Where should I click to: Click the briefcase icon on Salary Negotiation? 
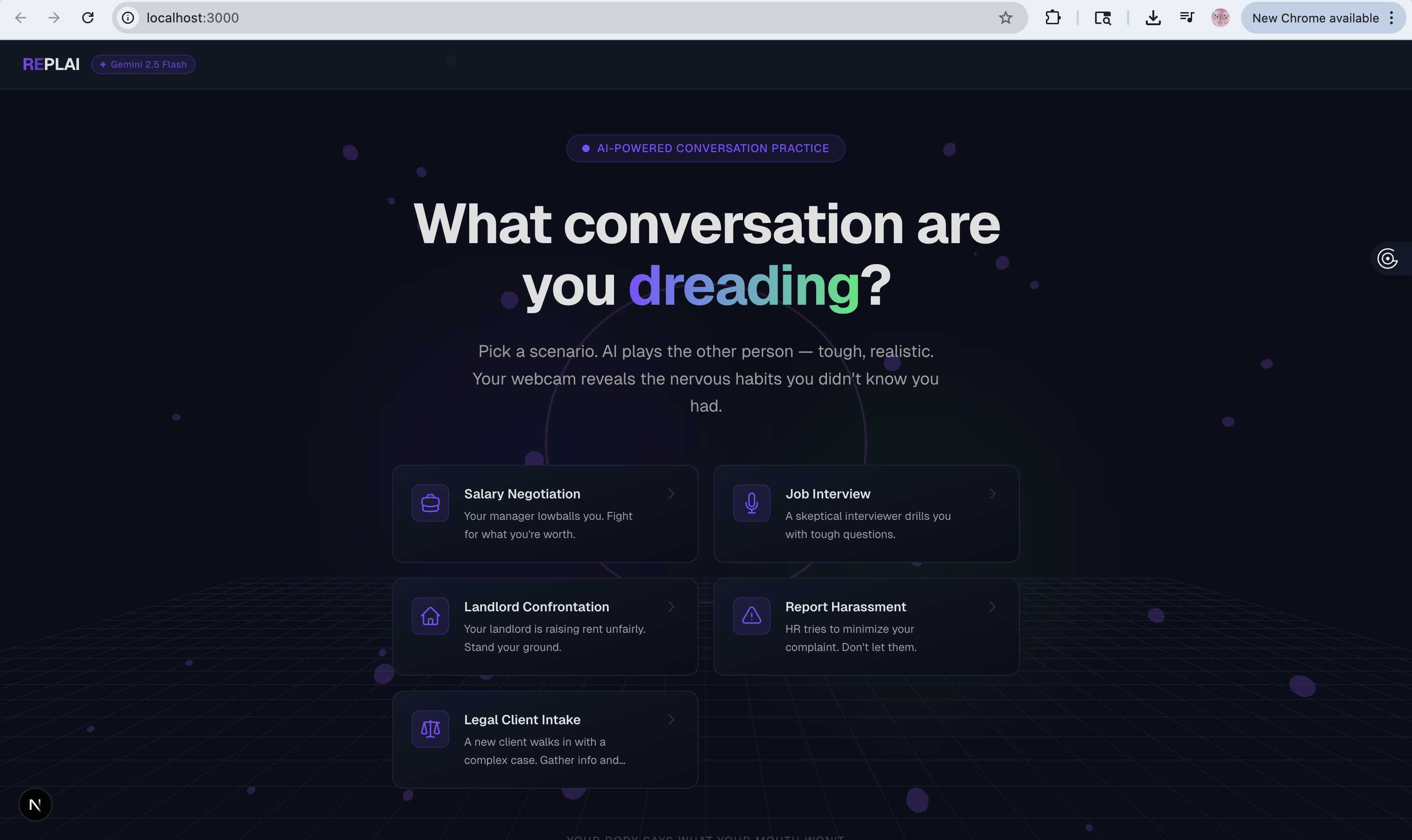tap(430, 503)
